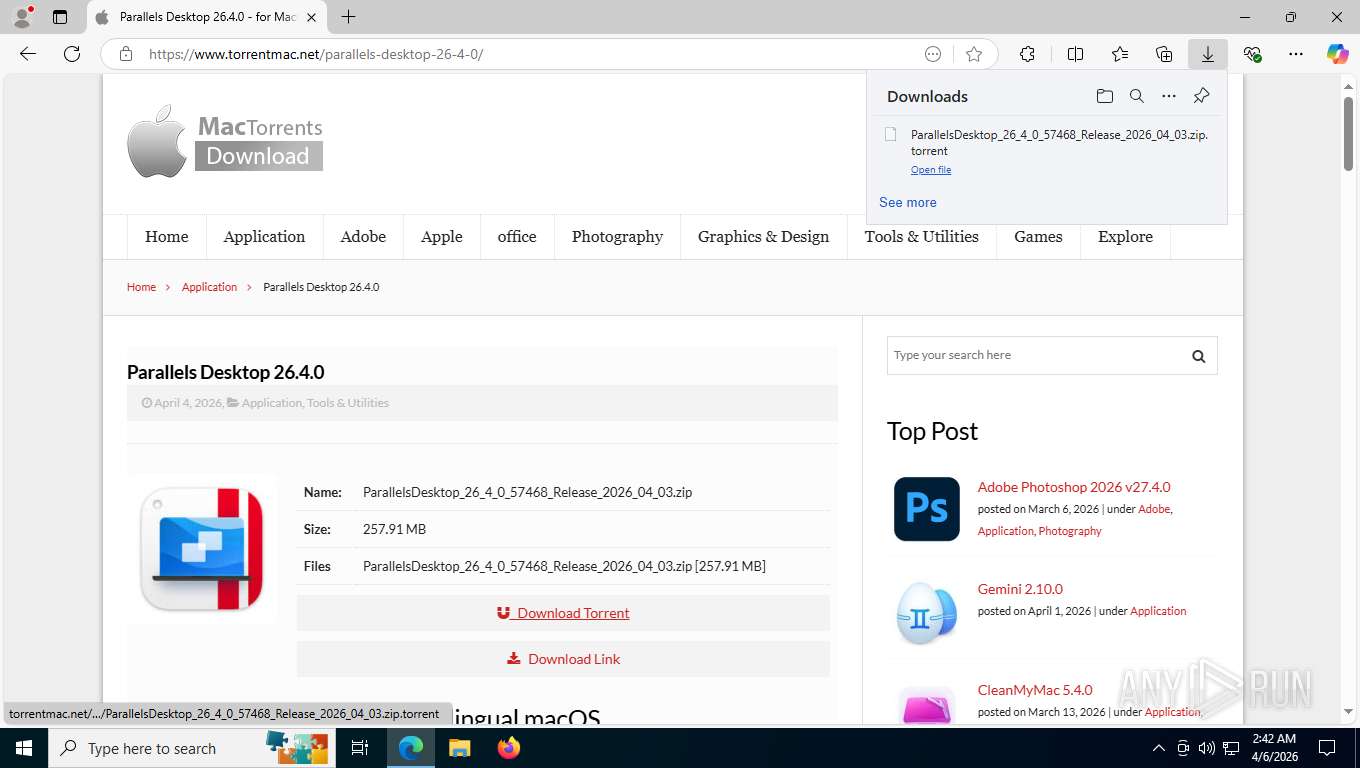Refresh the page with reload icon
Screen dimensions: 1360x768
pyautogui.click(x=72, y=54)
